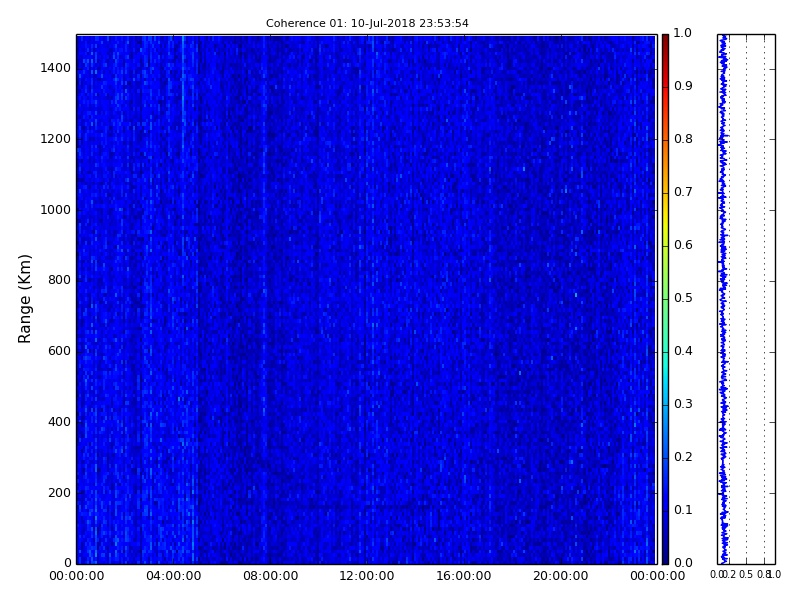Click the colorbar 0.7 label
Viewport: 800px width, 600px height.
click(x=683, y=192)
